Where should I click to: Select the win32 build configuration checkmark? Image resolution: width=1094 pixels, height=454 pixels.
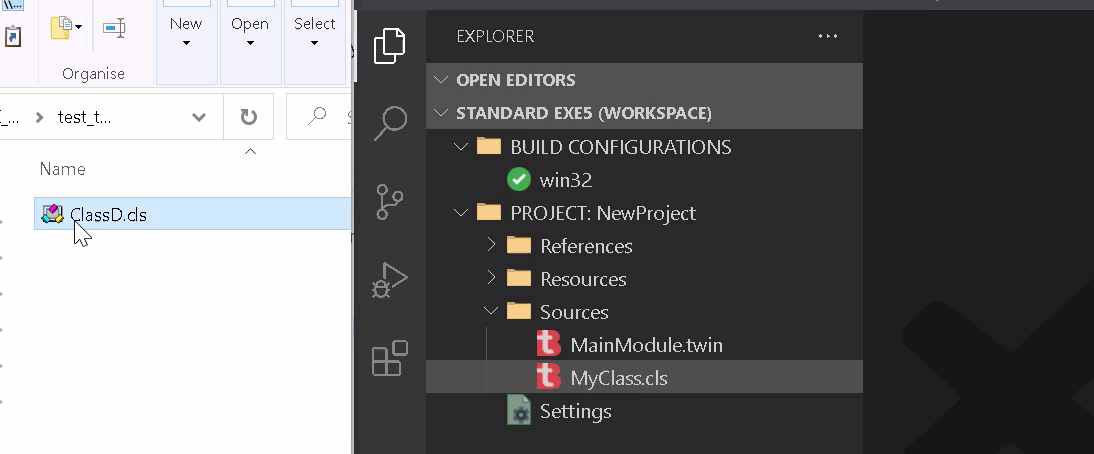[x=519, y=180]
